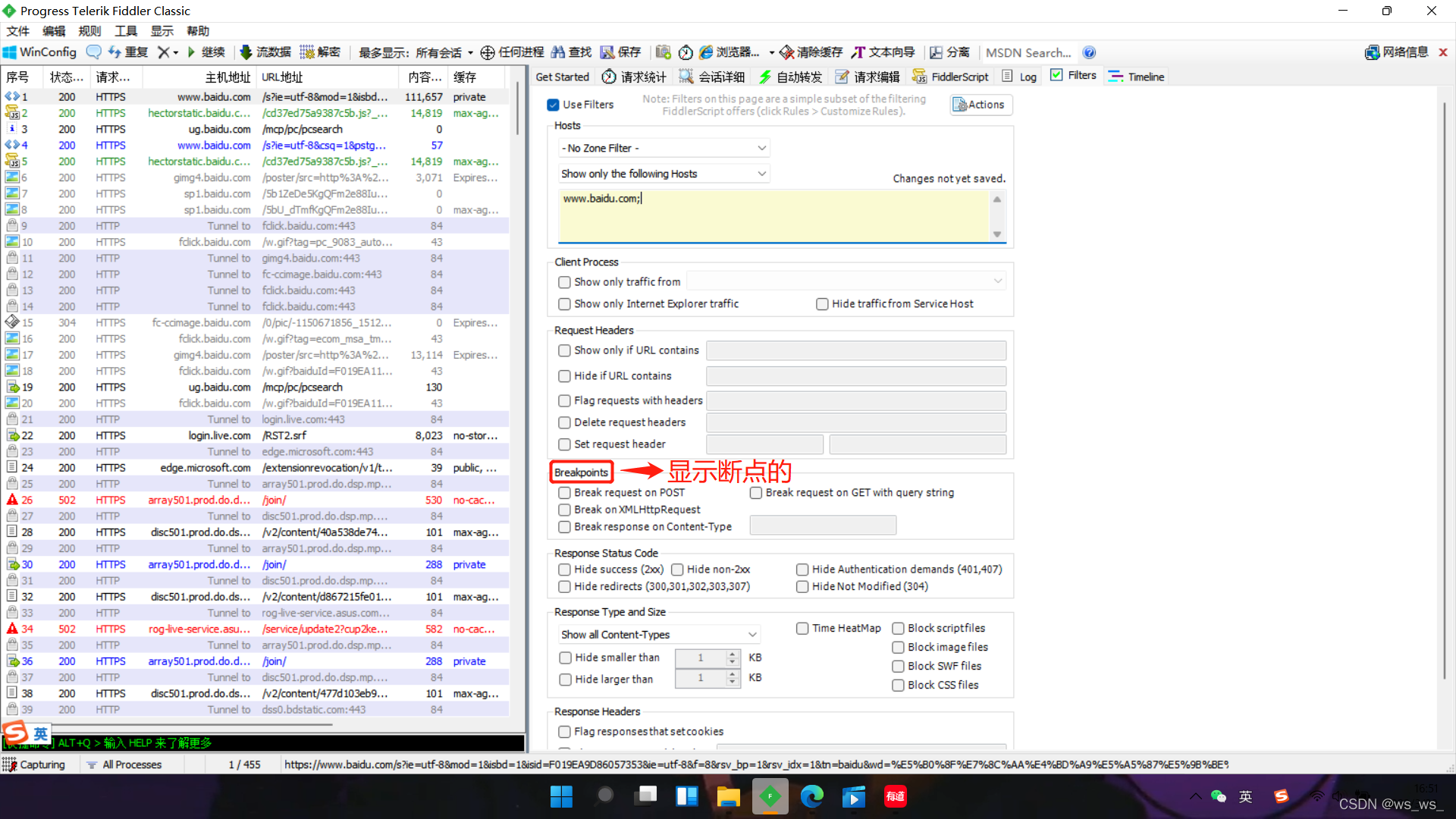Click the Windows Start button
This screenshot has height=819, width=1456.
[562, 796]
